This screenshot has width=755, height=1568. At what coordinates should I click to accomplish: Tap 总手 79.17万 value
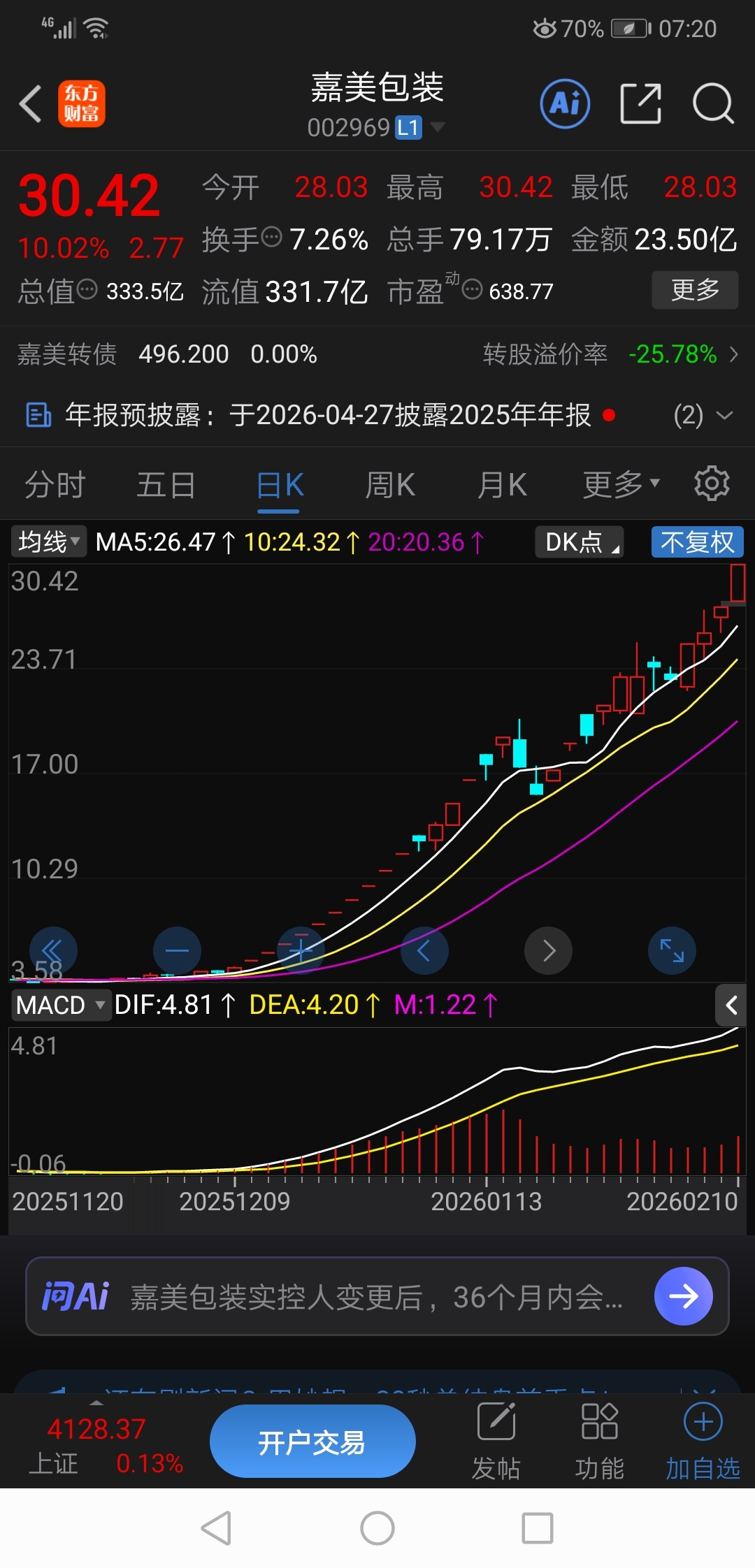pyautogui.click(x=501, y=240)
